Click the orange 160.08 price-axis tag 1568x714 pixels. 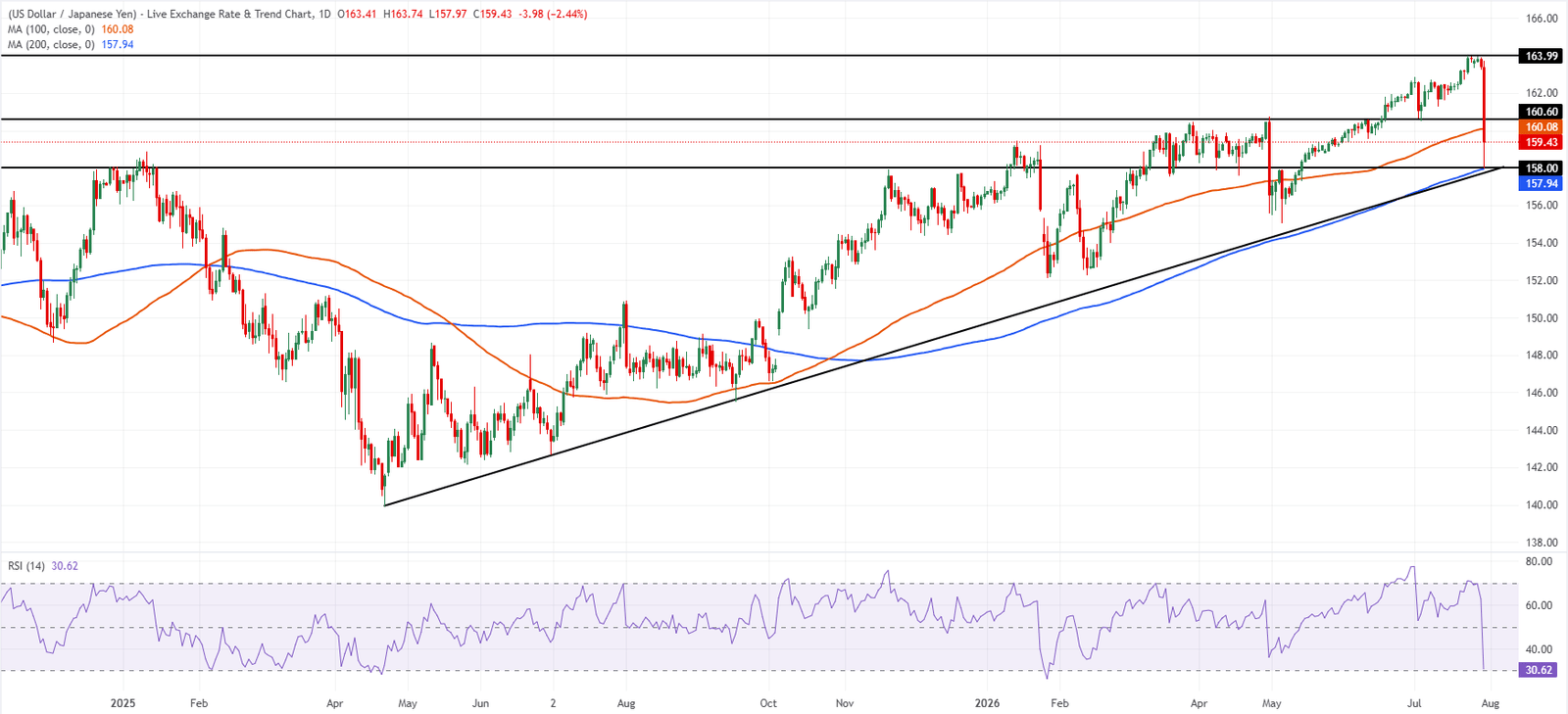1542,127
